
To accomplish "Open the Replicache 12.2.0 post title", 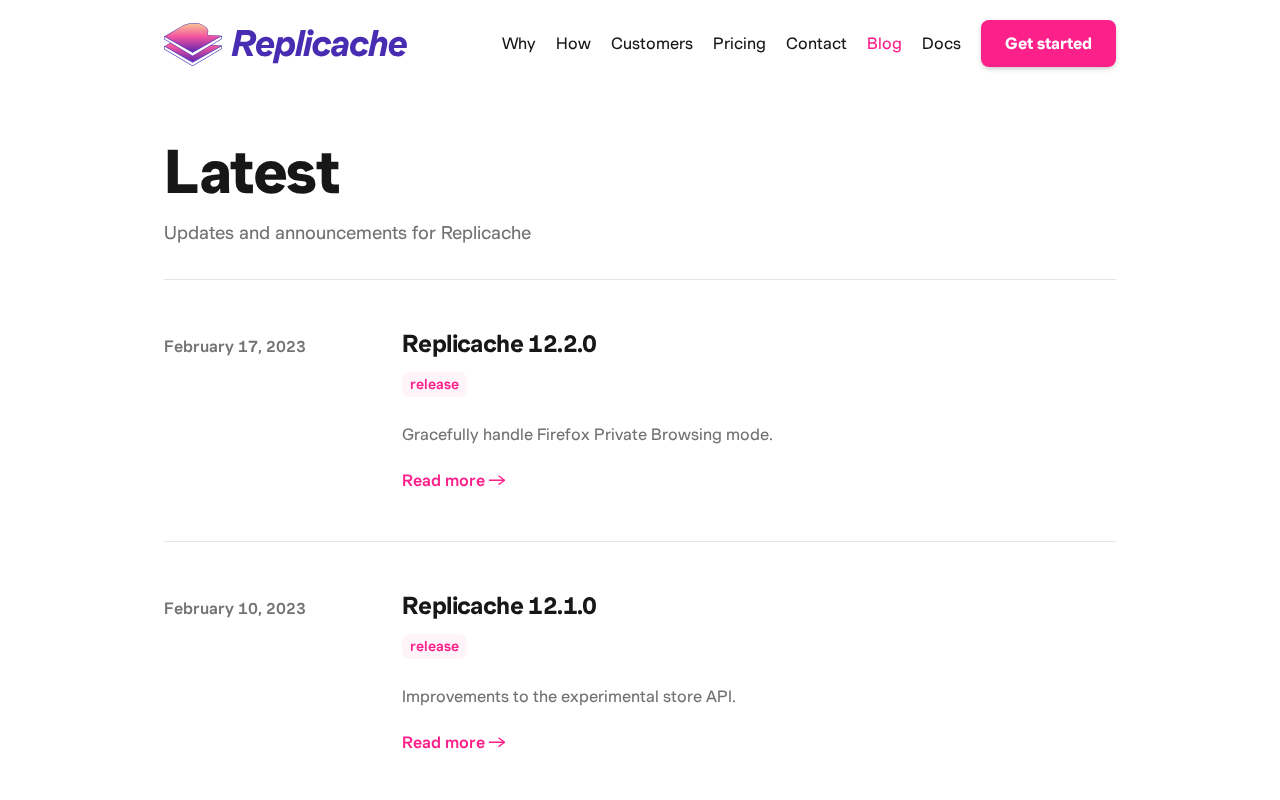I will pos(499,344).
